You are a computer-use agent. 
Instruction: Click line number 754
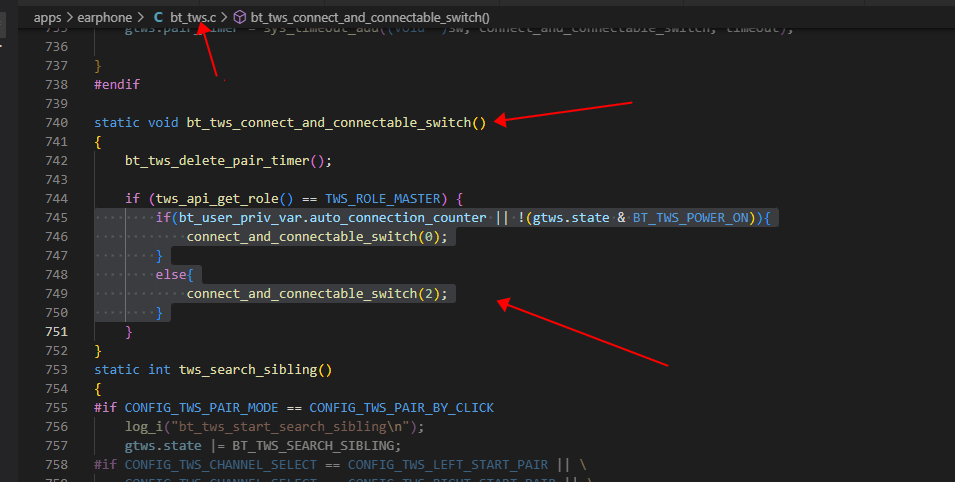coord(57,389)
